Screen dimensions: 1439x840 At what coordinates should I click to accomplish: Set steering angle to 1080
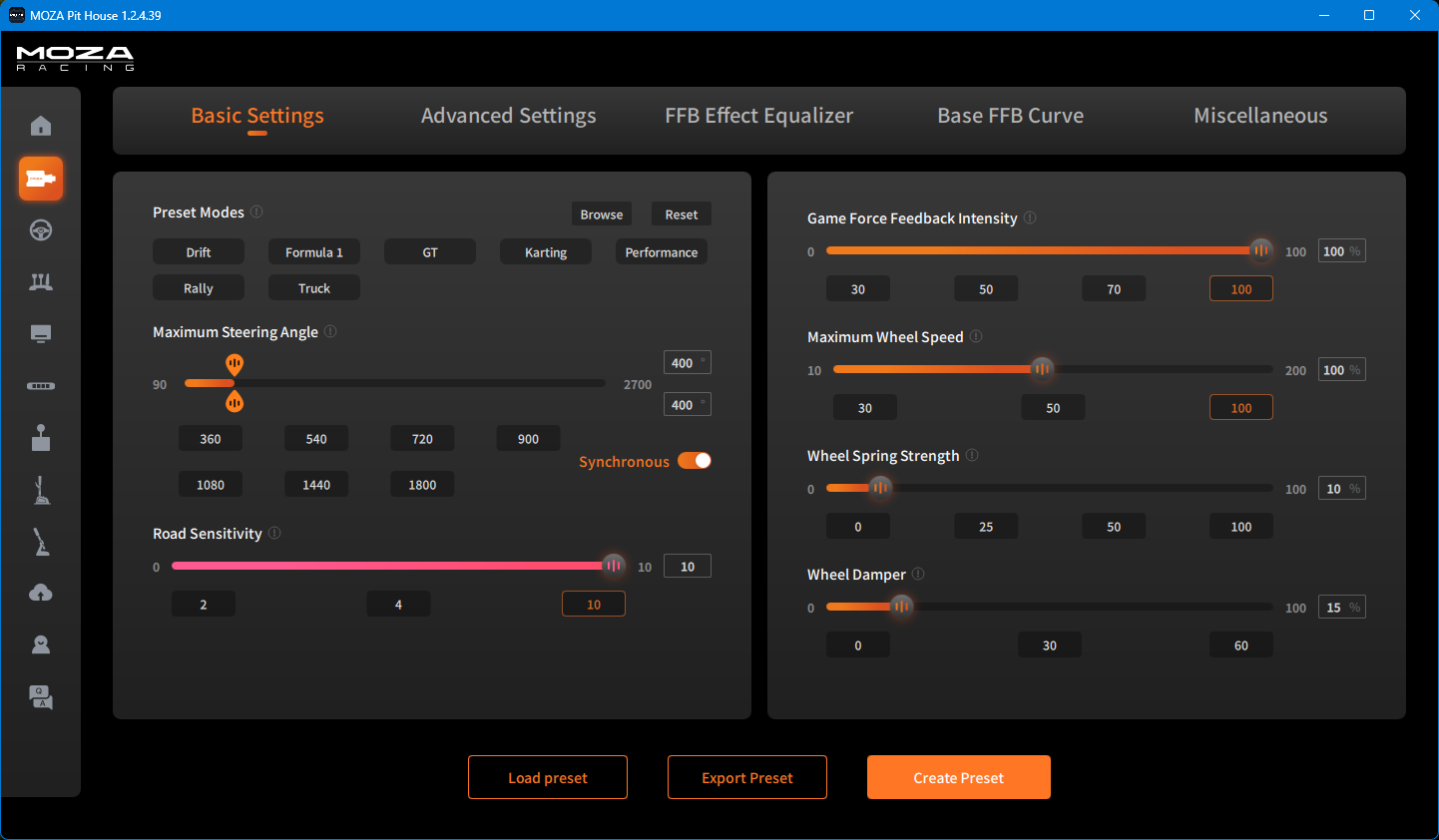pos(211,485)
